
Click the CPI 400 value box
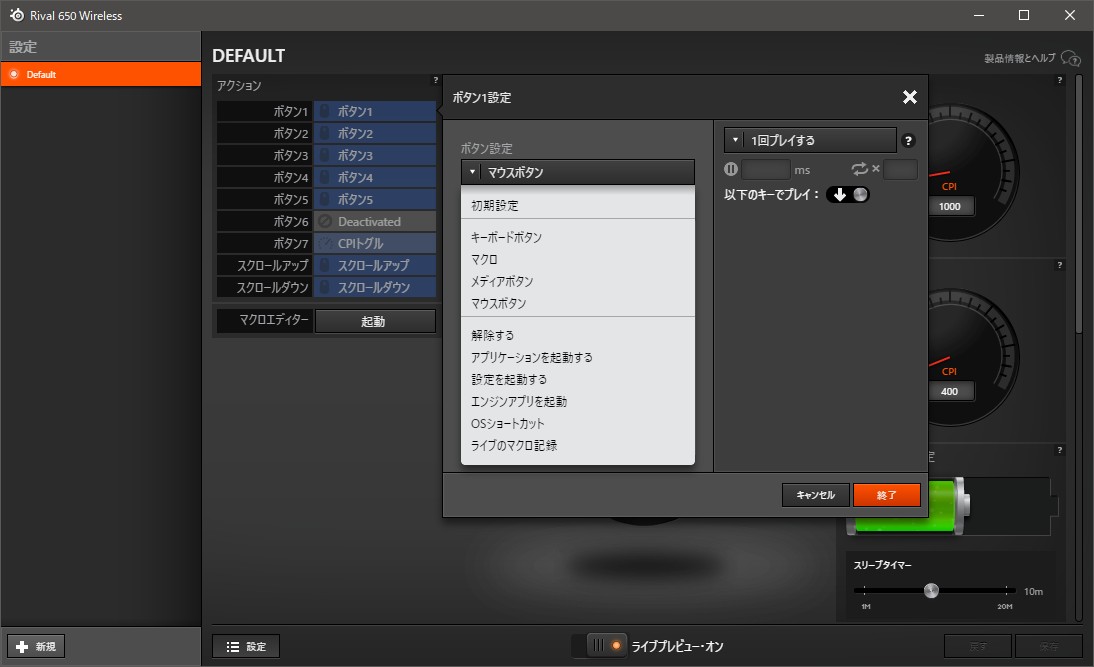[x=950, y=391]
